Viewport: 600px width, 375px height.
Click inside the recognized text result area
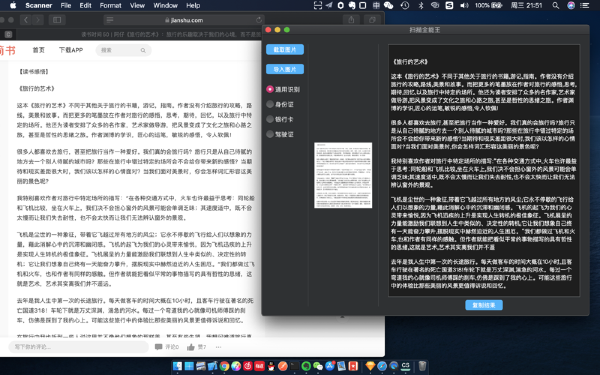coord(484,170)
